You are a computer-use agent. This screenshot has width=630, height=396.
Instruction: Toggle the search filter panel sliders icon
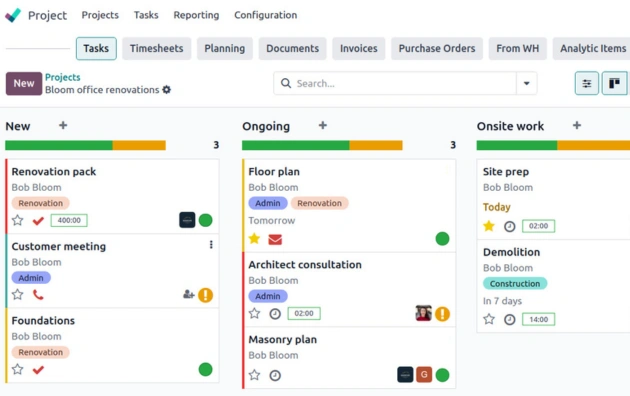587,83
